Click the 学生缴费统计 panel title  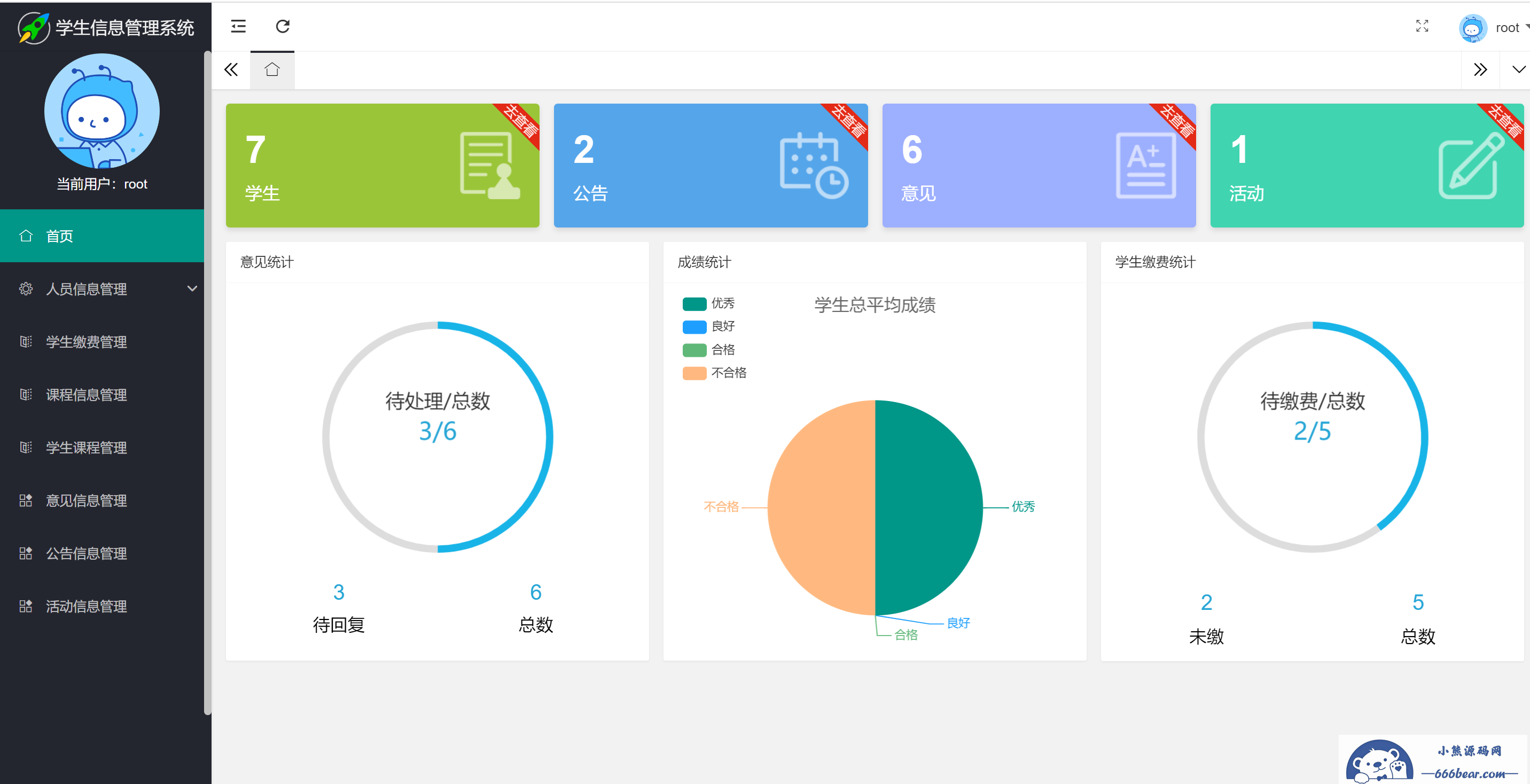click(x=1155, y=262)
